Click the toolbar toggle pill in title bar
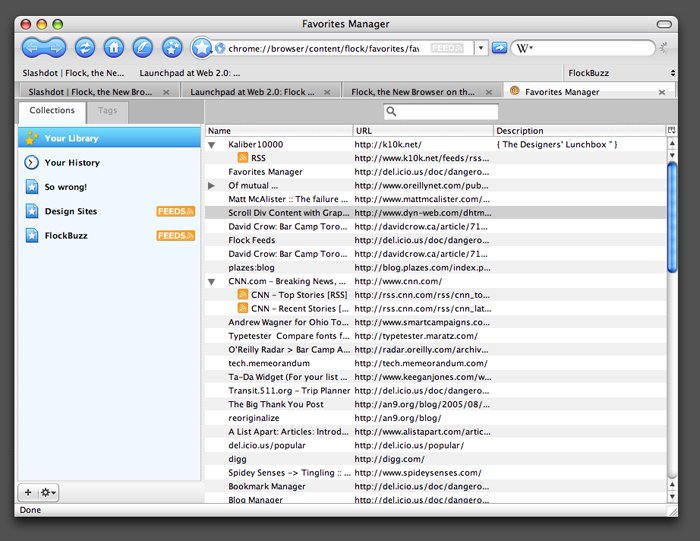 pos(664,24)
